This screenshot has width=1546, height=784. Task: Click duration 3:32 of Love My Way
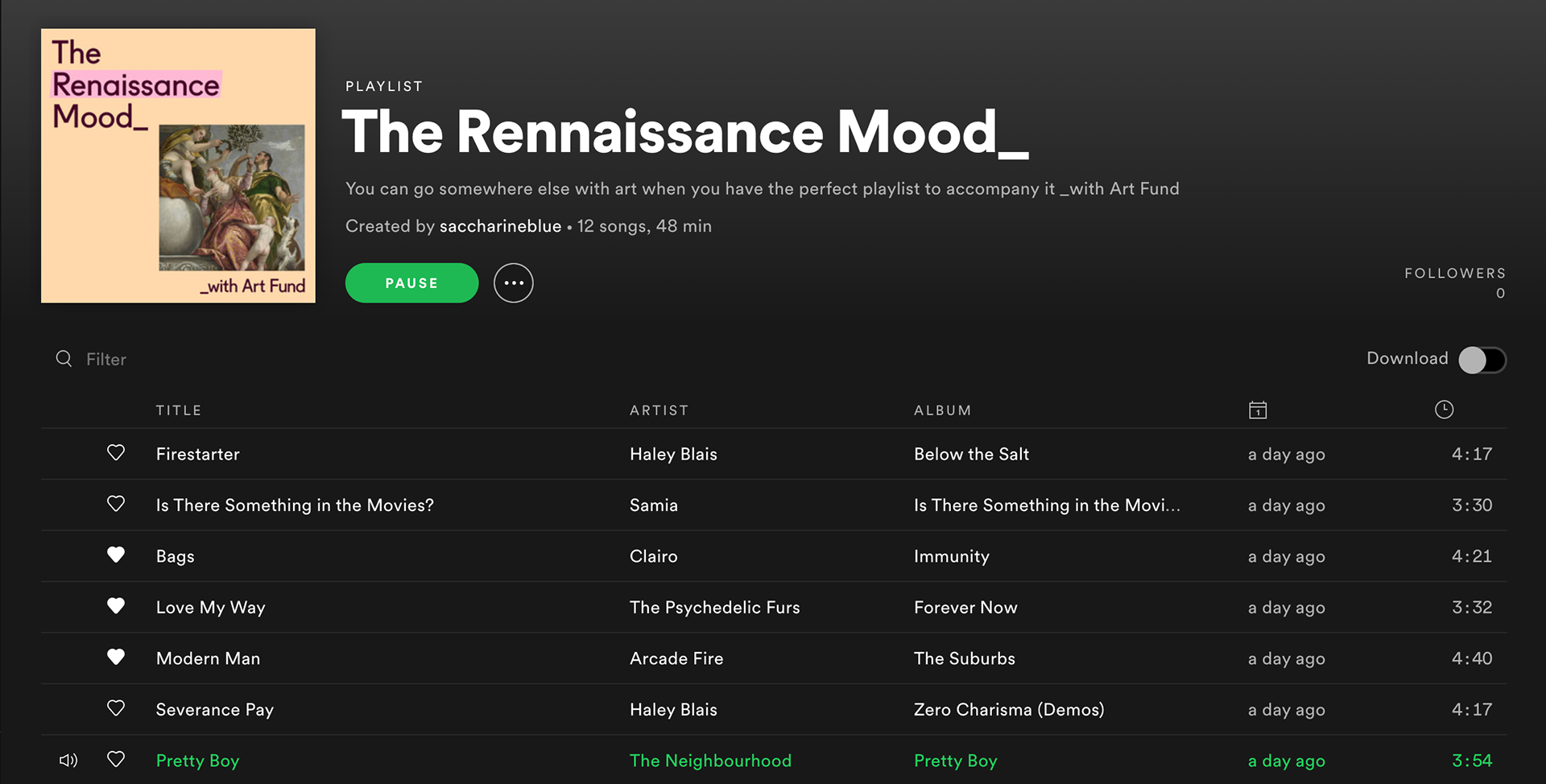tap(1472, 608)
